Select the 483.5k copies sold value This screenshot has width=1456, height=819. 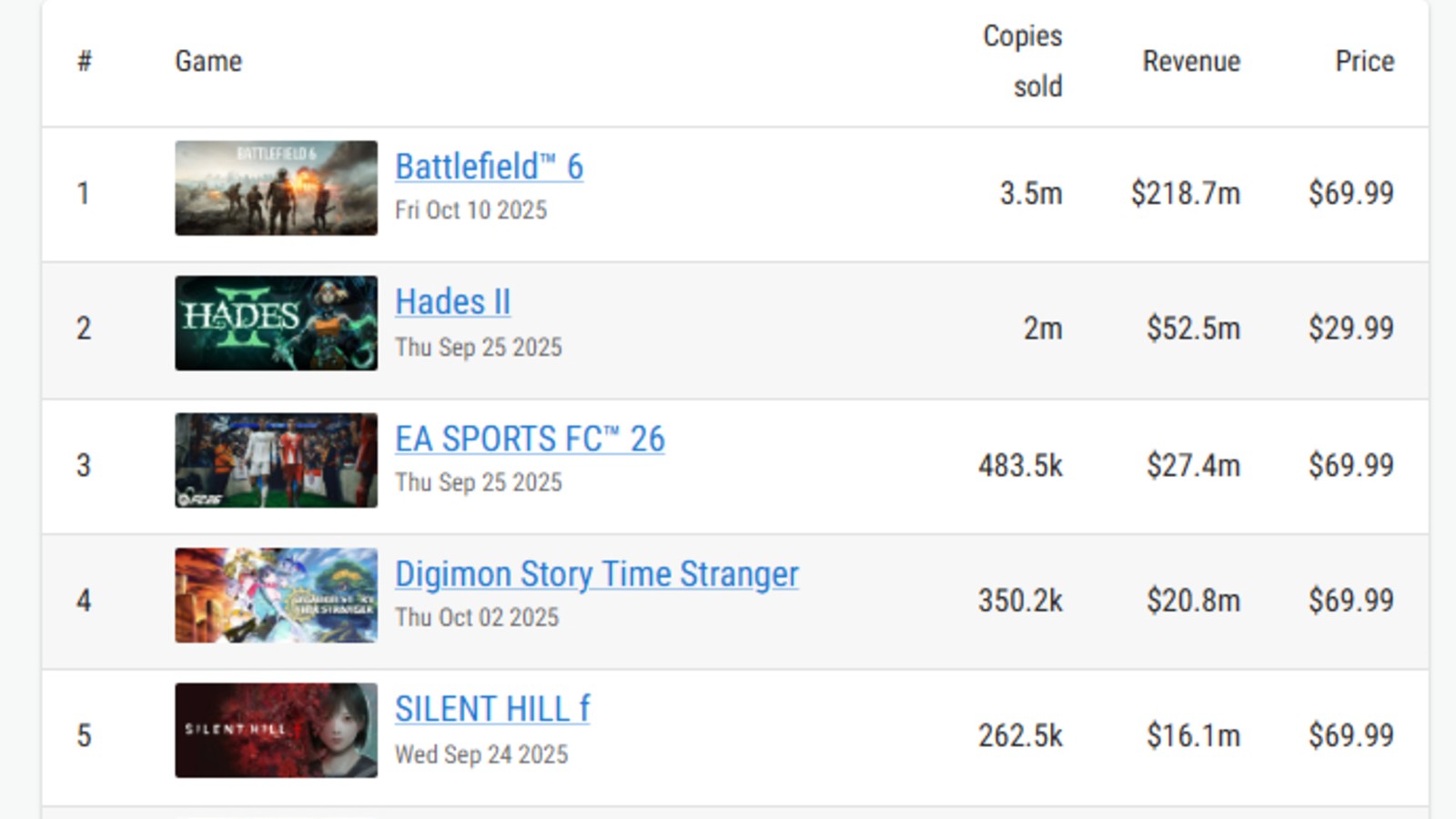click(1020, 465)
